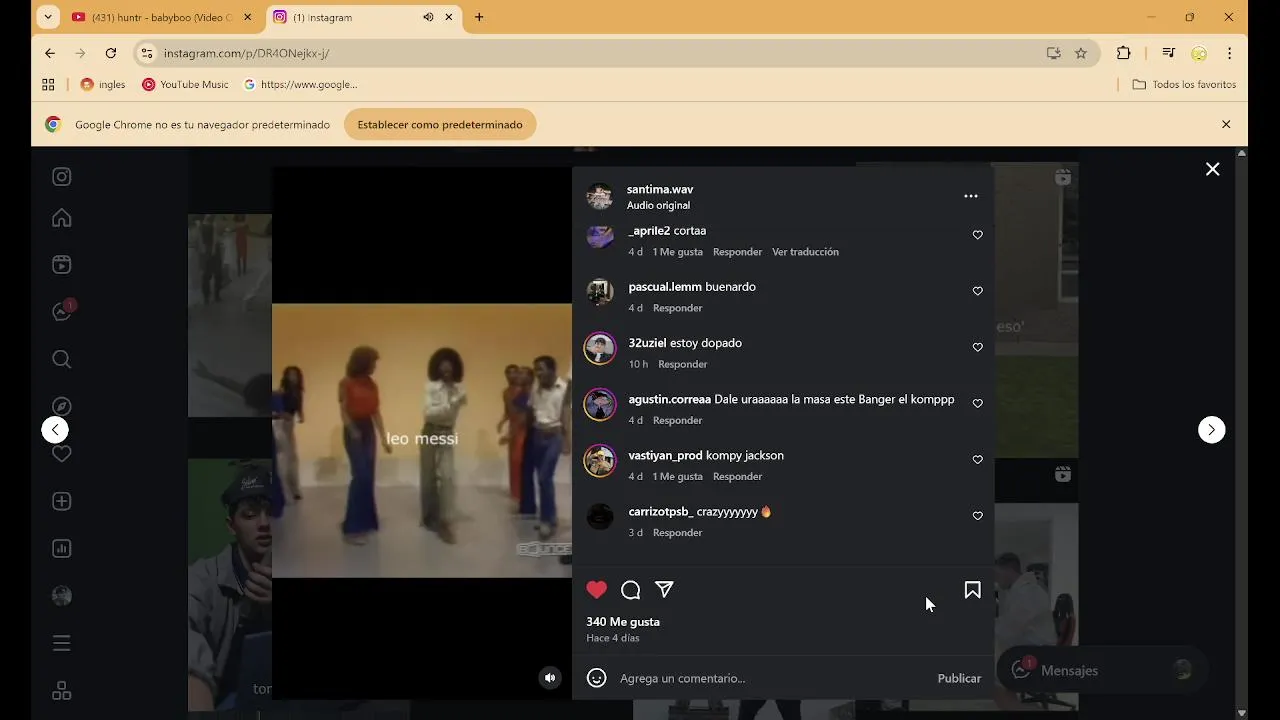Like the comment by pascual.lemm

point(978,291)
